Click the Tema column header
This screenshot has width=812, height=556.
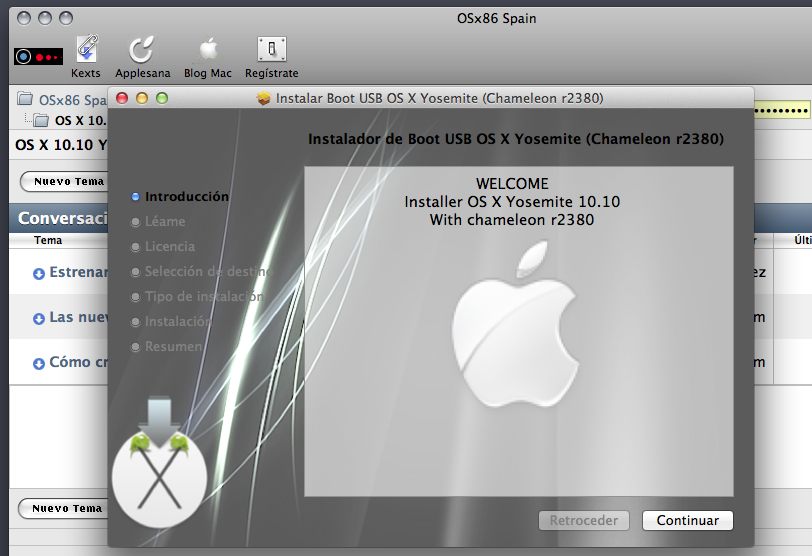pyautogui.click(x=48, y=240)
